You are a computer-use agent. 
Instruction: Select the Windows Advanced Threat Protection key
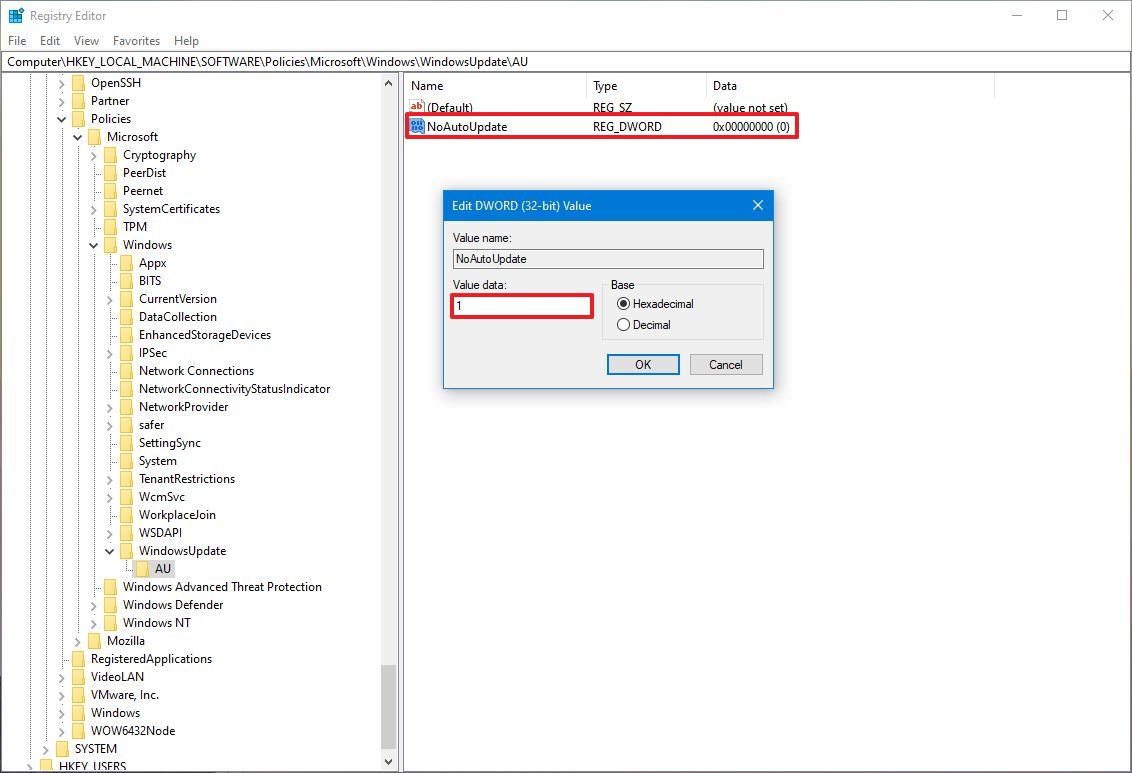[x=222, y=587]
